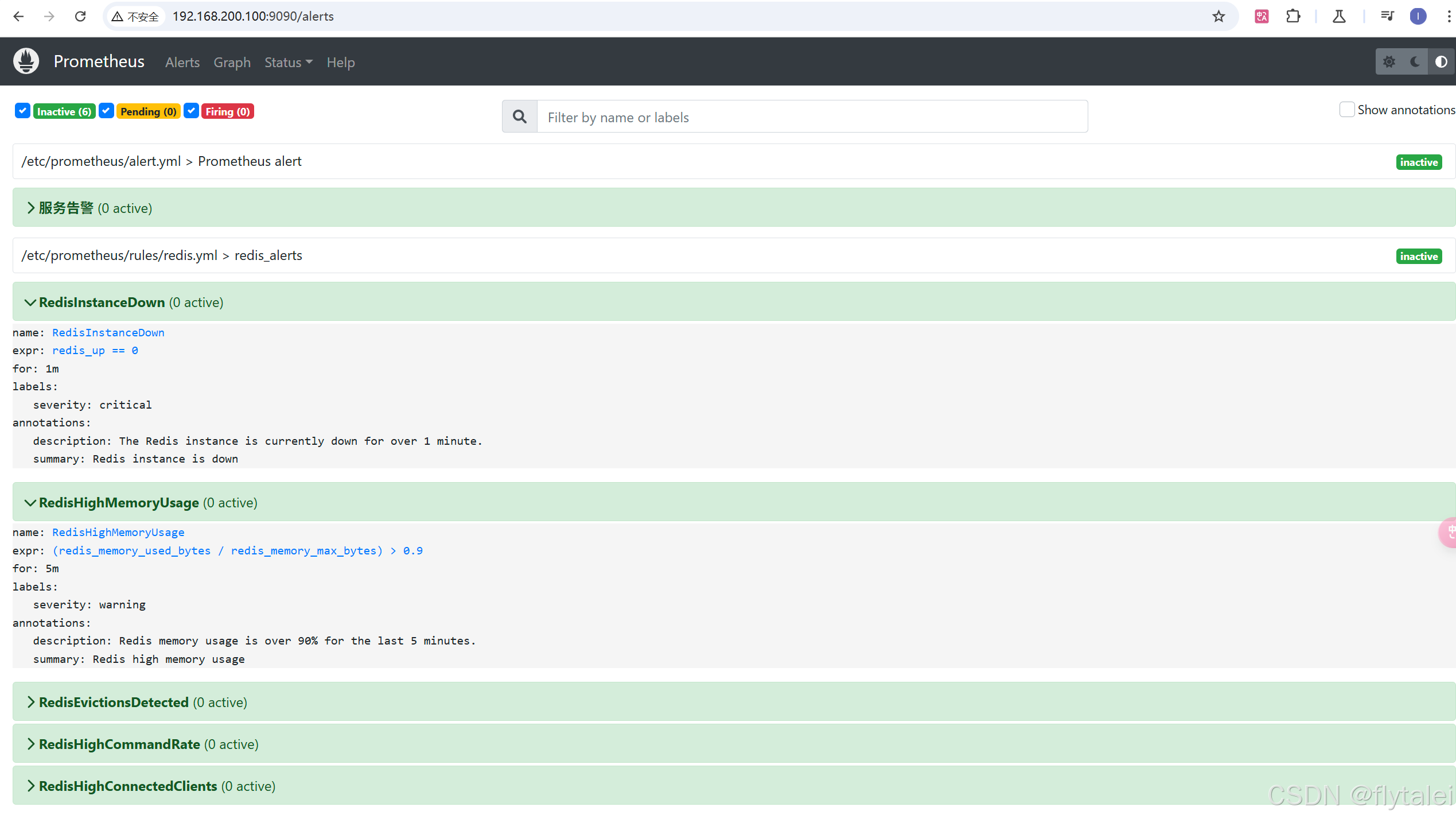This screenshot has width=1456, height=819.
Task: Enable Show annotations checkbox
Action: [1346, 110]
